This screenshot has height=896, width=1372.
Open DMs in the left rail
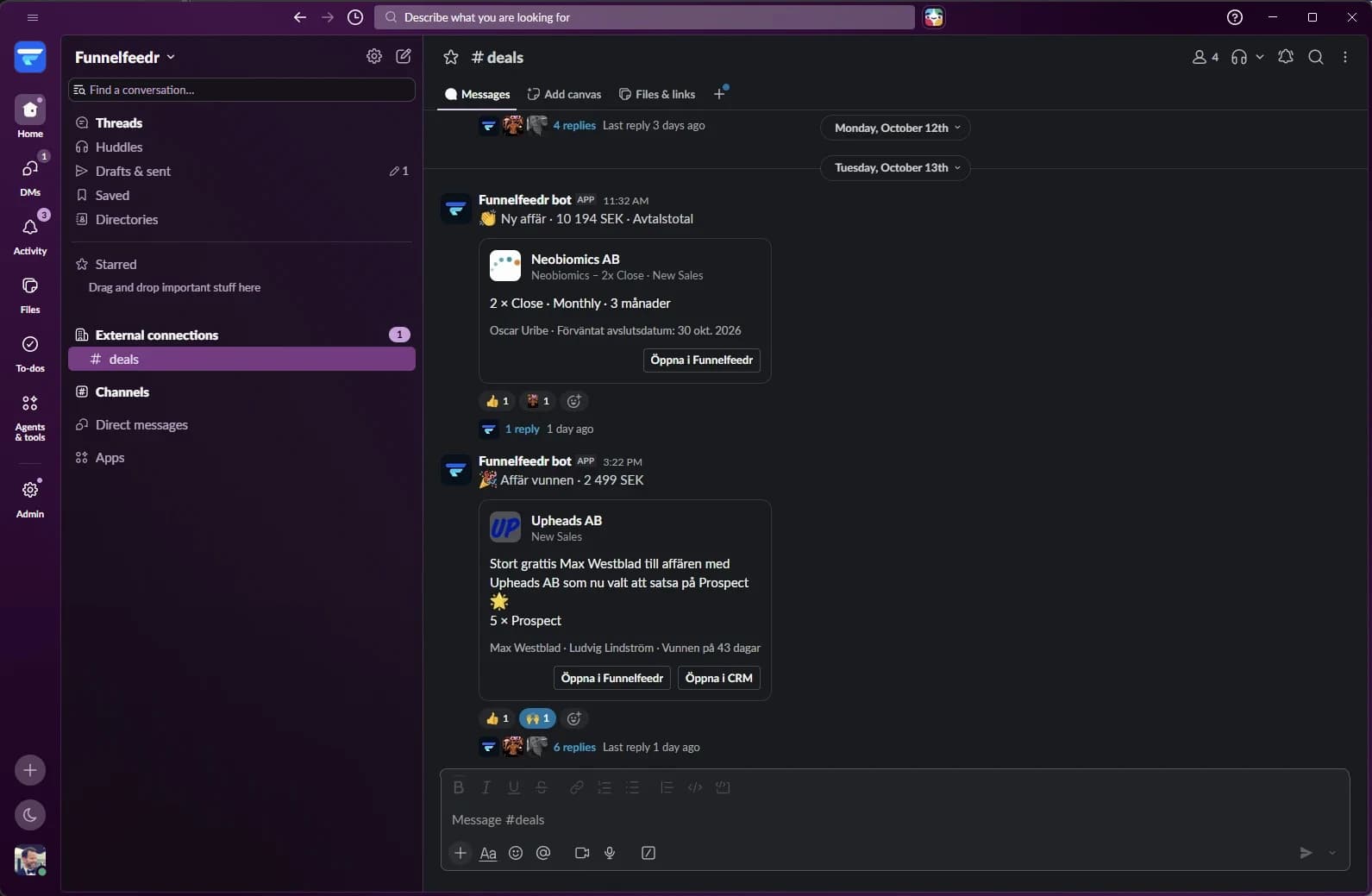(x=30, y=175)
